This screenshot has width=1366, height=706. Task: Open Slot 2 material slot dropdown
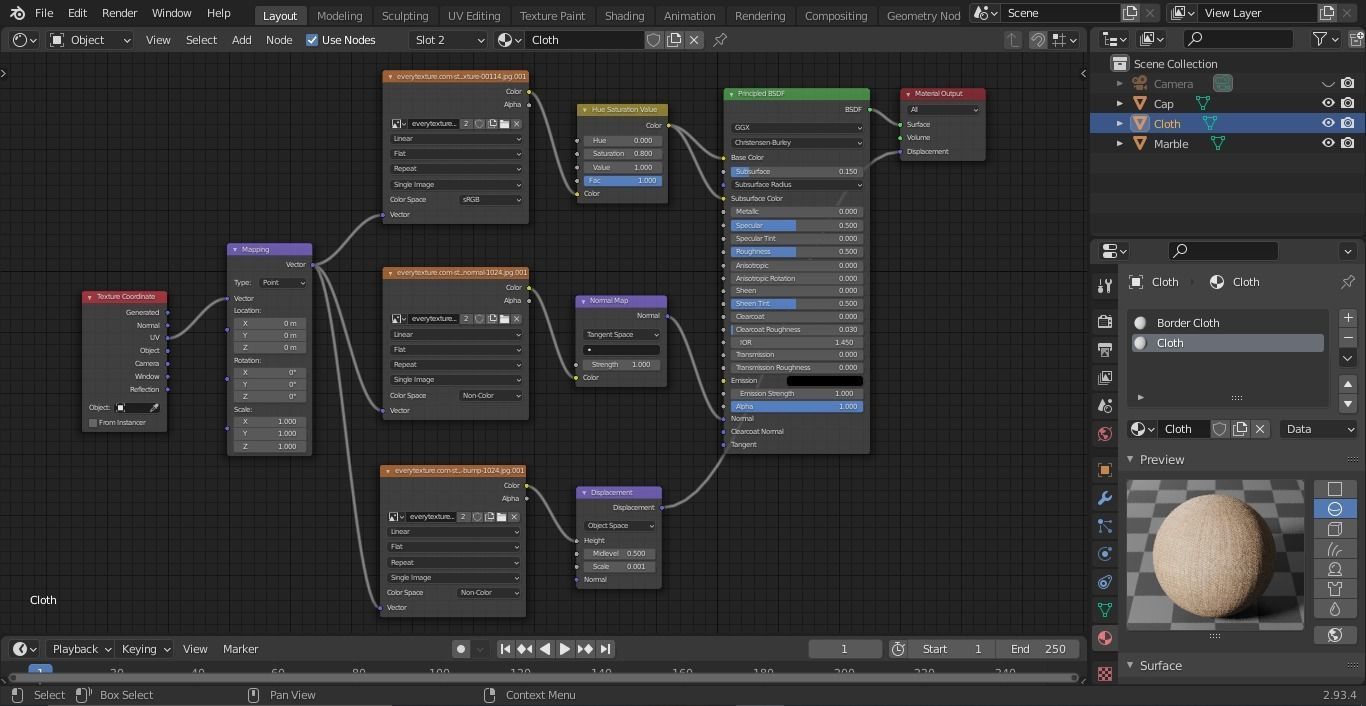448,40
